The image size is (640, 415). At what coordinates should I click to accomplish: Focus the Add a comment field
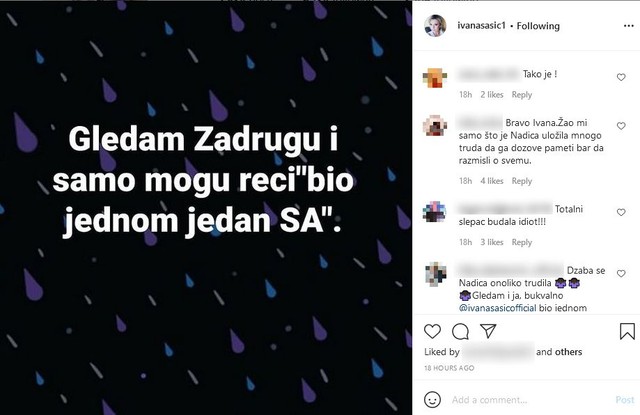[x=530, y=400]
